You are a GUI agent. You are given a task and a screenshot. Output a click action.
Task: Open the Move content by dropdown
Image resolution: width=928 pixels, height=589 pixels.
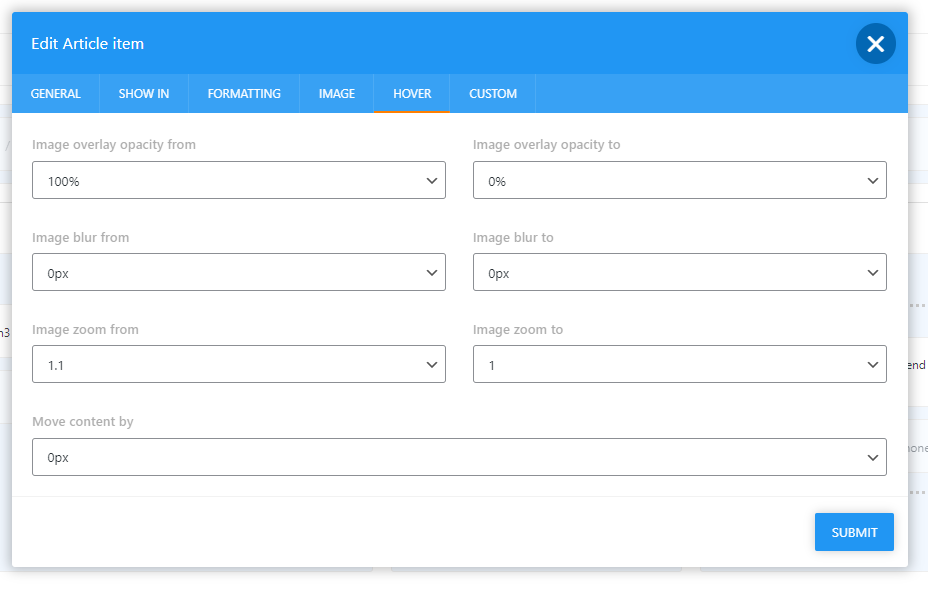coord(459,457)
